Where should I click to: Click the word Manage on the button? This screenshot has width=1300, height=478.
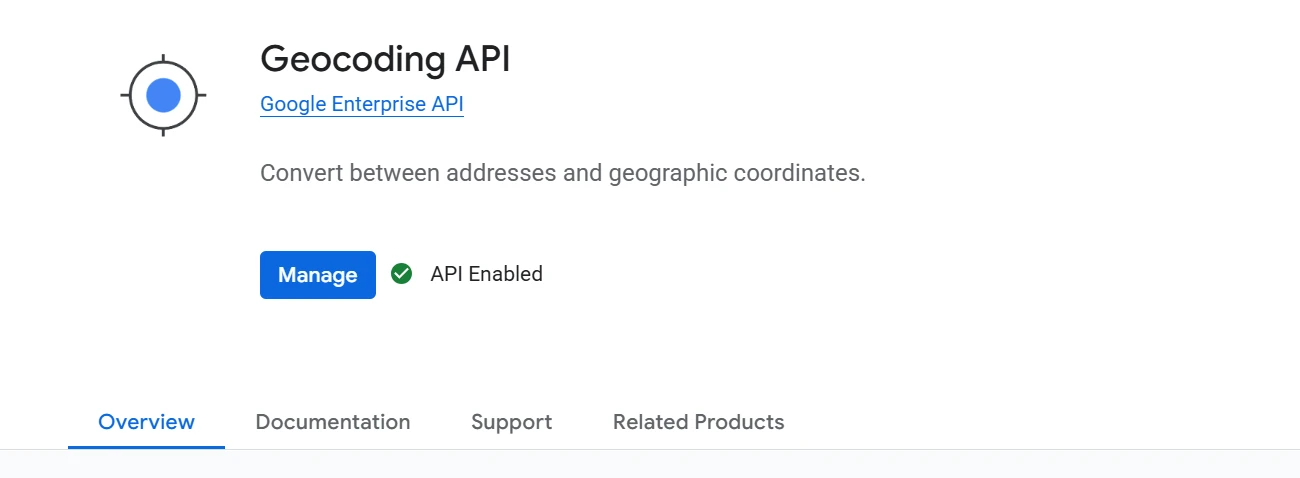point(318,275)
